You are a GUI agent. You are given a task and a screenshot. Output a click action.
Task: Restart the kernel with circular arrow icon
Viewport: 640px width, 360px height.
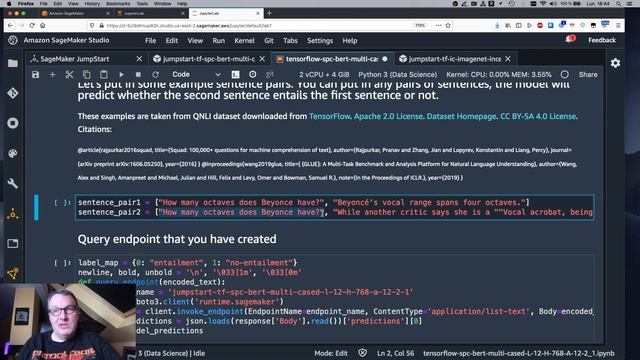(156, 75)
